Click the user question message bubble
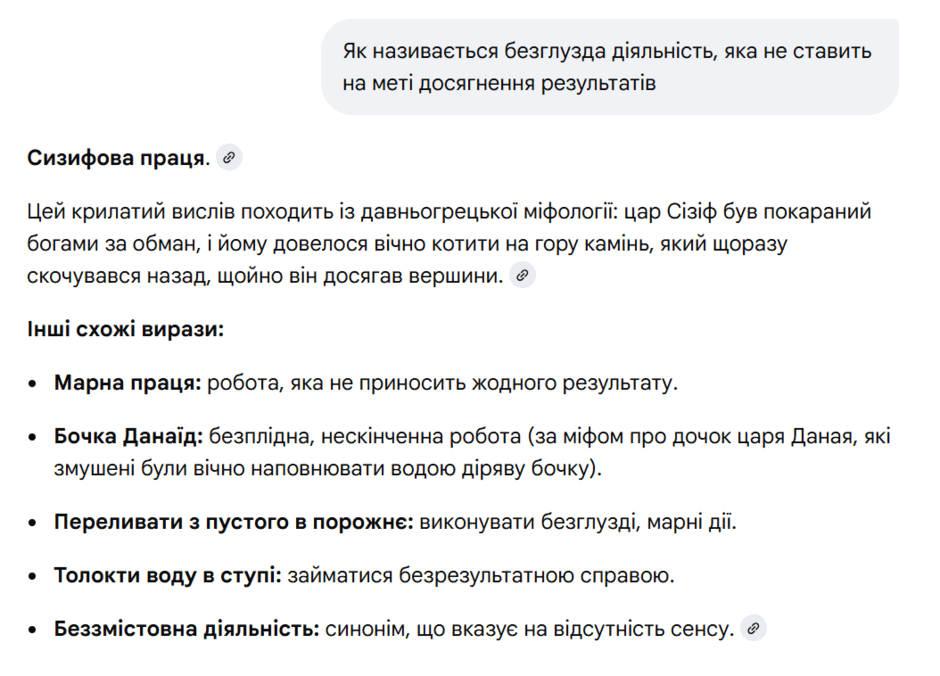The image size is (940, 676). 609,67
